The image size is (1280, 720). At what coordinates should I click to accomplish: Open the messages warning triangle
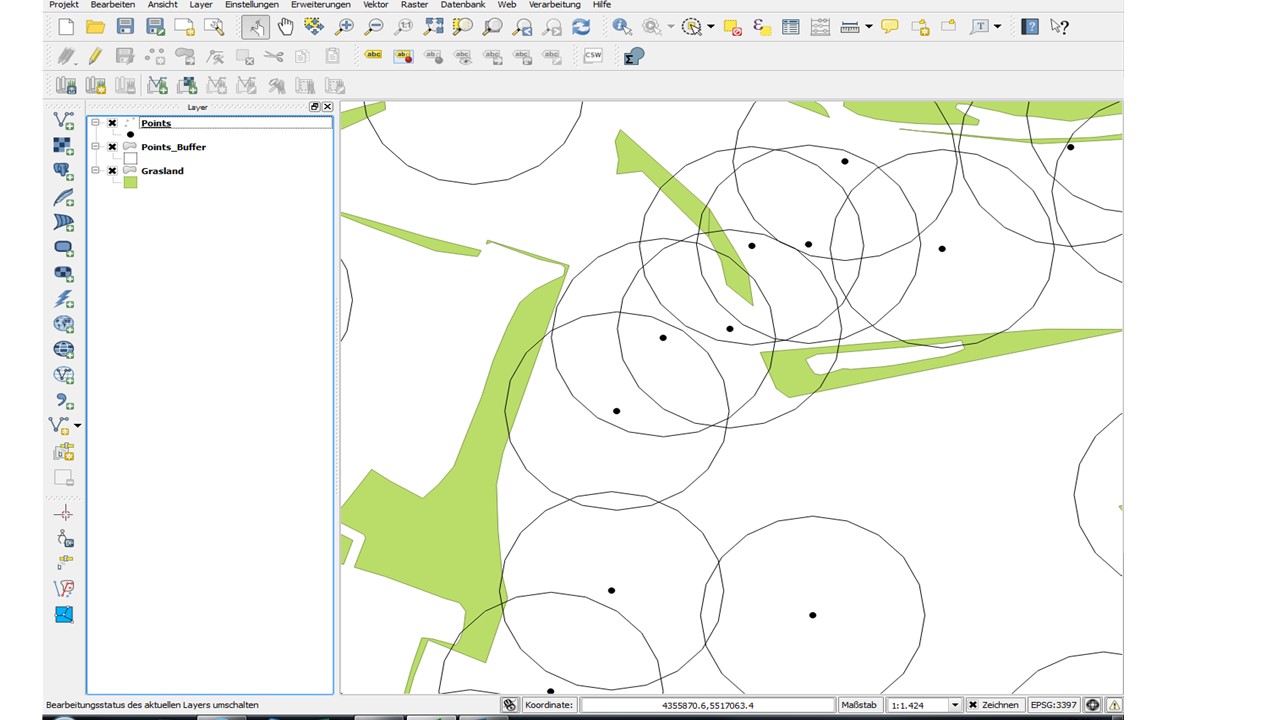[1114, 705]
